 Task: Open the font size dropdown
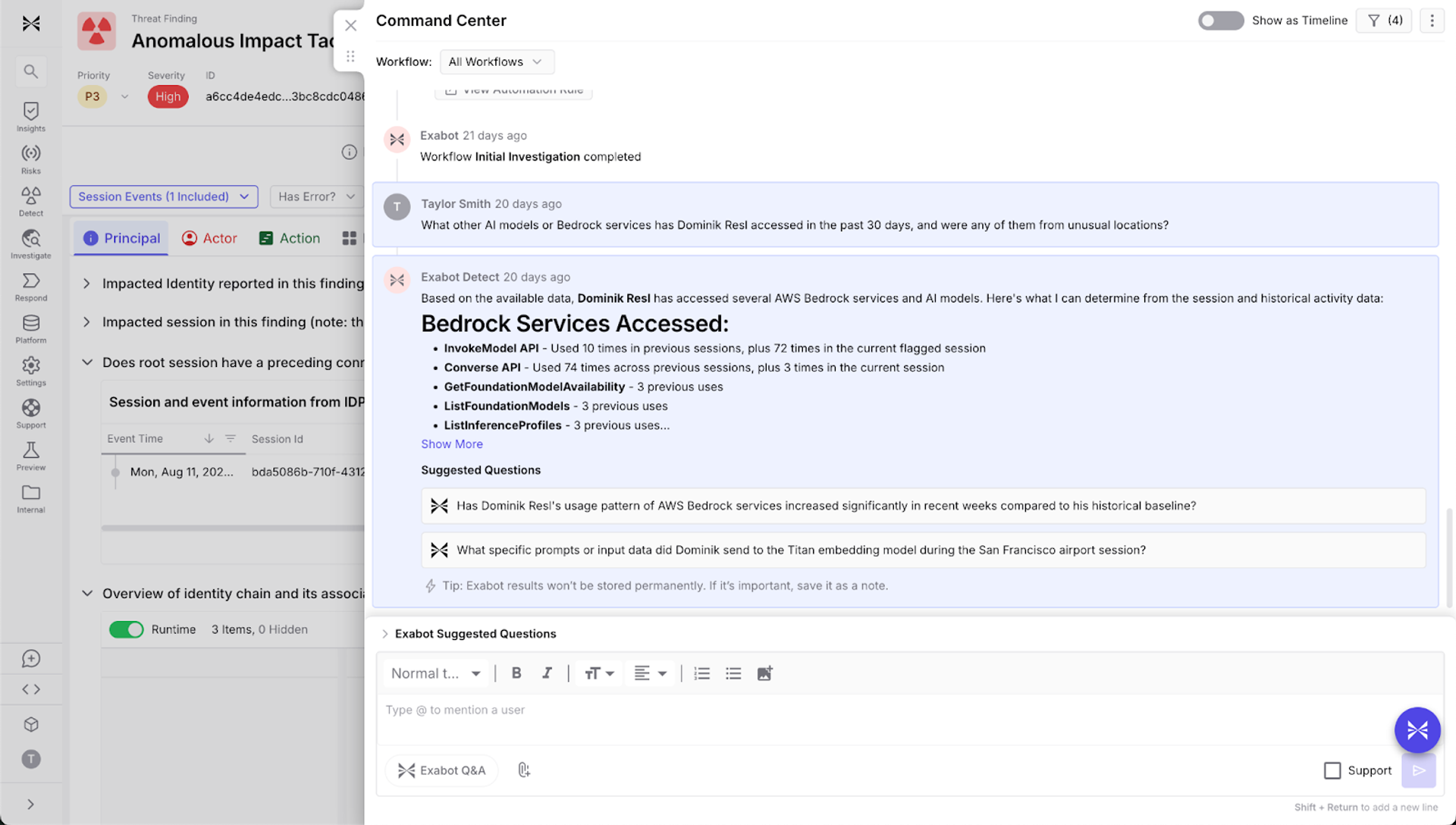(598, 673)
